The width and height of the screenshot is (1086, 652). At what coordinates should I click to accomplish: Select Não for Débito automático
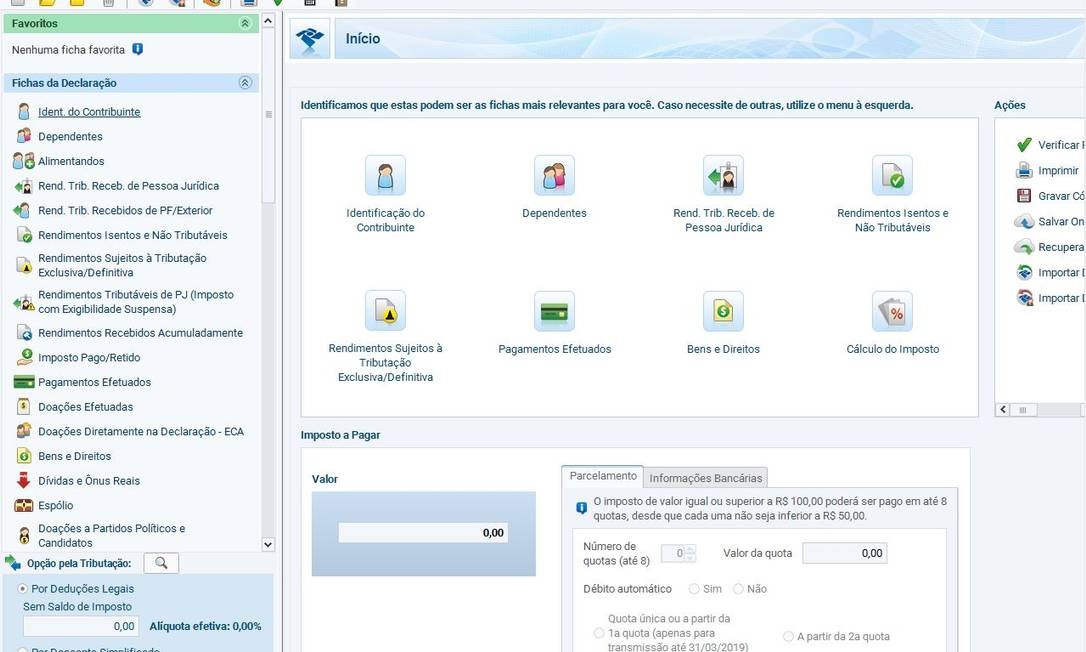click(x=739, y=589)
